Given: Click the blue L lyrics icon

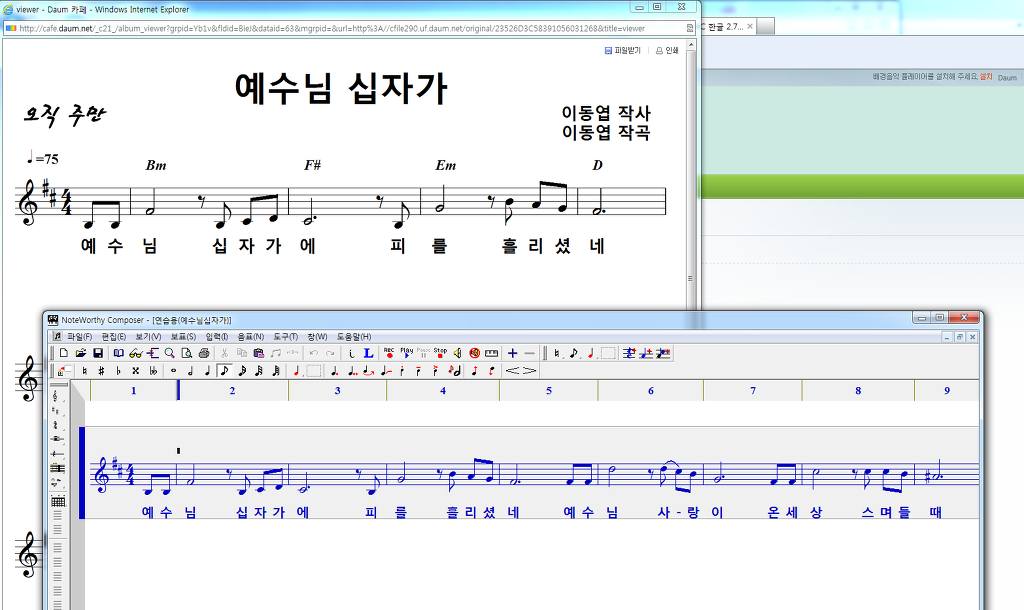Looking at the screenshot, I should 368,353.
